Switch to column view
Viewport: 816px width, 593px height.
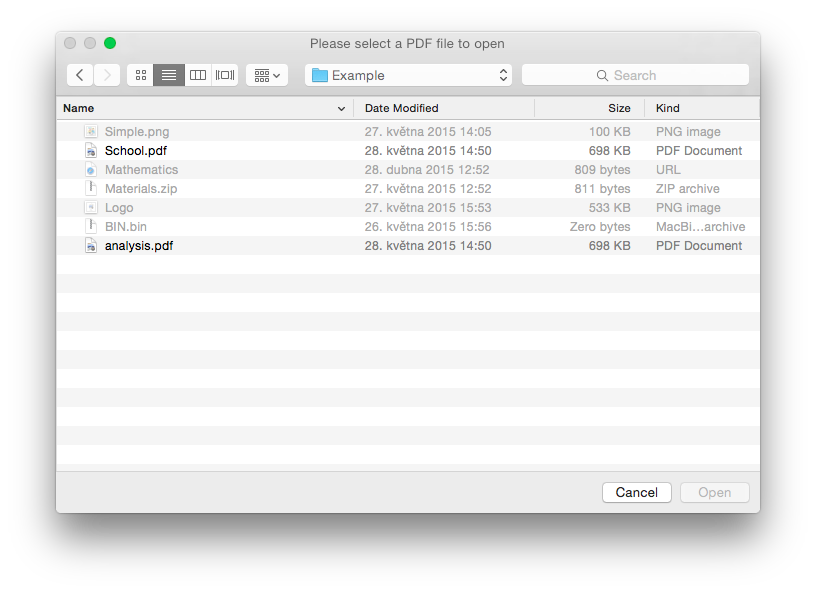point(197,74)
